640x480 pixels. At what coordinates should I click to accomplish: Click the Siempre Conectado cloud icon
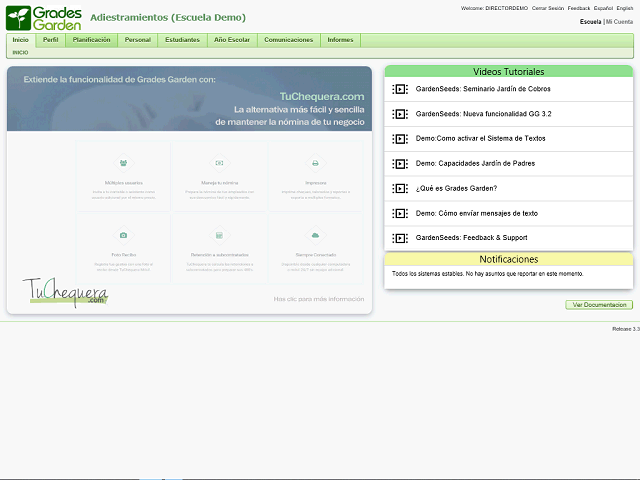(x=316, y=235)
